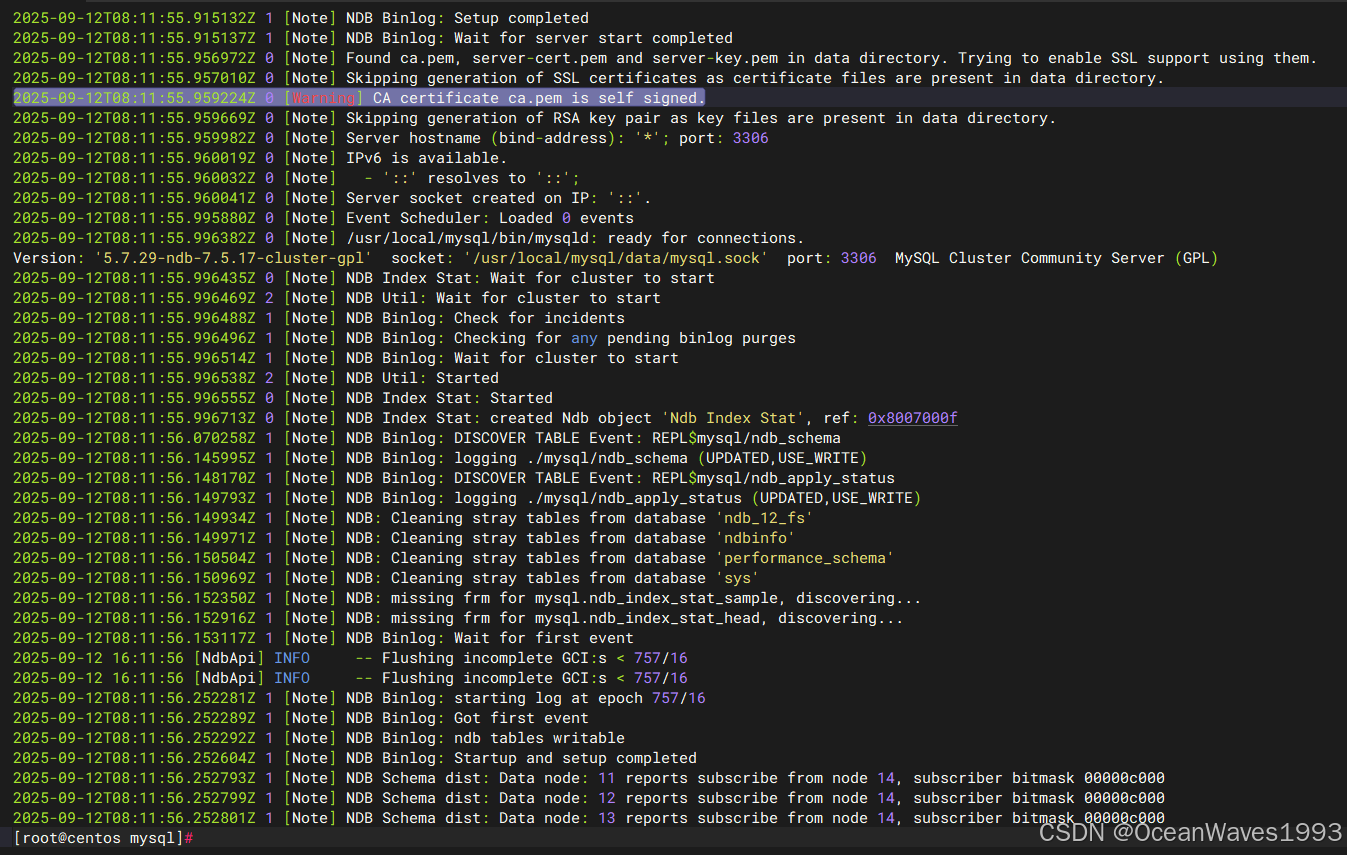The width and height of the screenshot is (1347, 855).
Task: Click the line starting 'Found ca.pem, server-cert.pem'
Action: [x=665, y=58]
